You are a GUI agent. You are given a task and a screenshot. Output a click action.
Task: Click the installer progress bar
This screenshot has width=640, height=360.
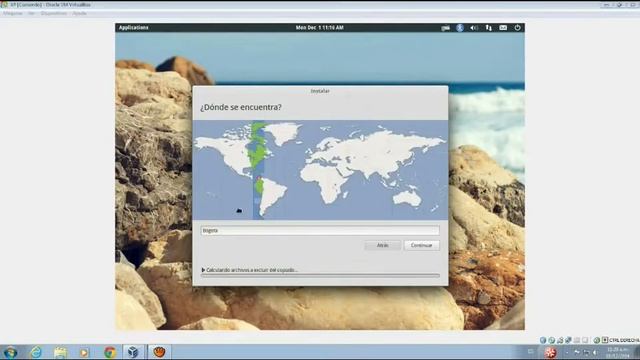pos(320,276)
